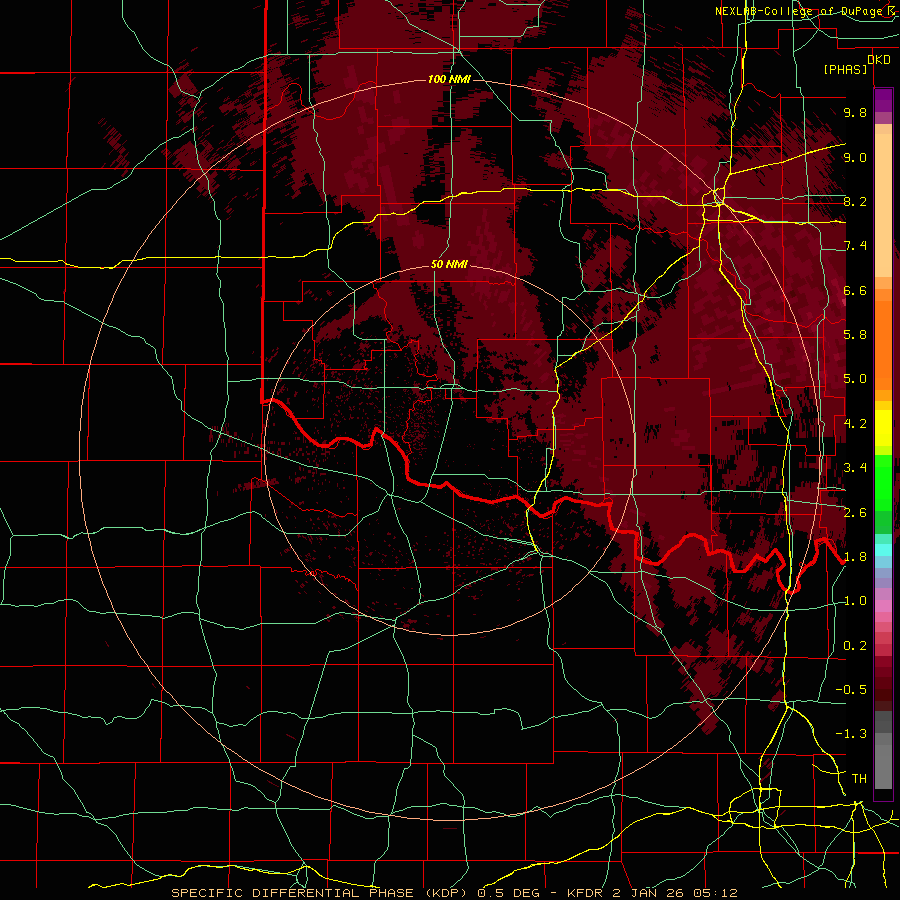
Task: Click the 'DKD' label above the legend
Action: (879, 60)
